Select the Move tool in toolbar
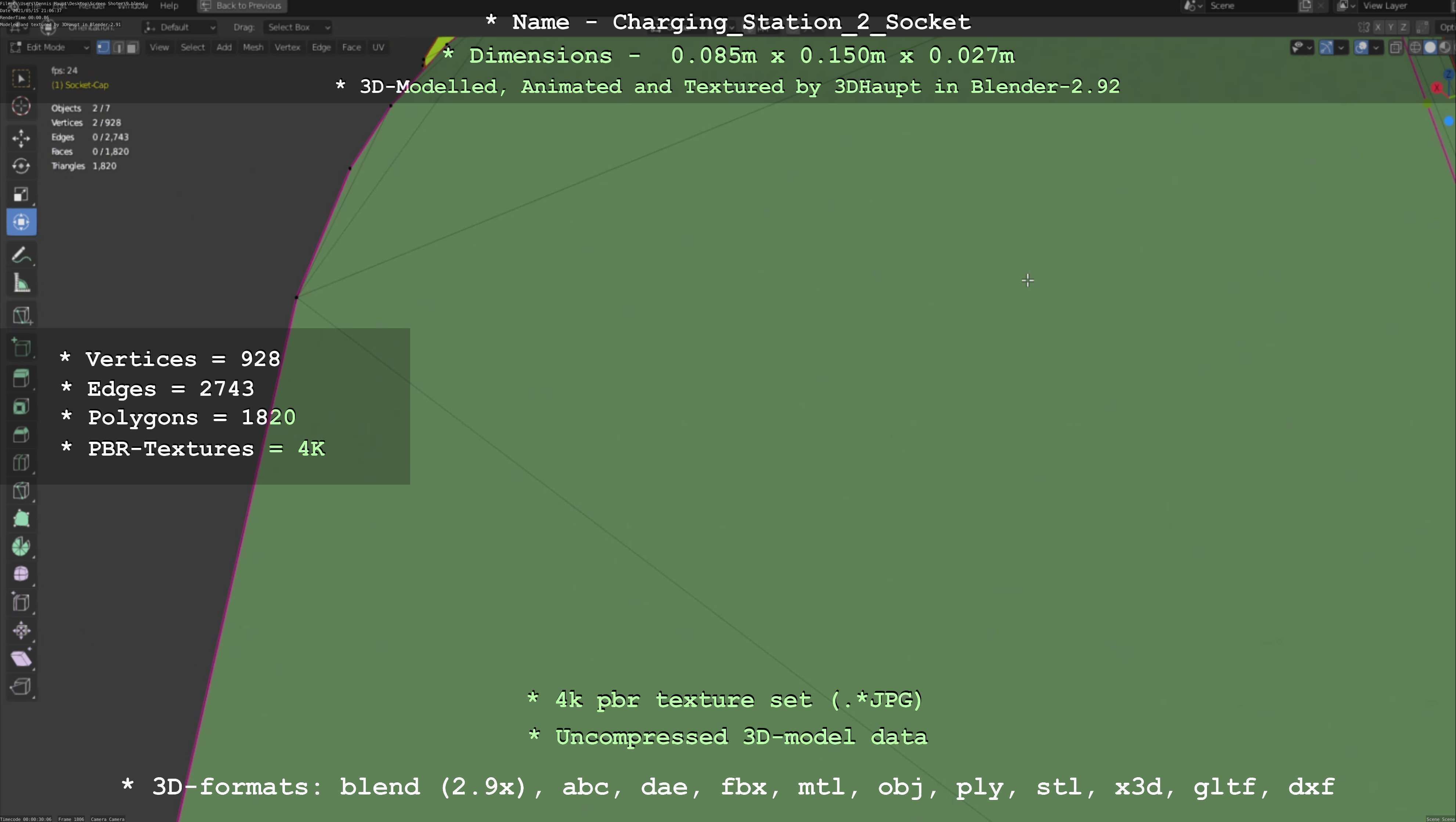1456x822 pixels. (x=21, y=138)
